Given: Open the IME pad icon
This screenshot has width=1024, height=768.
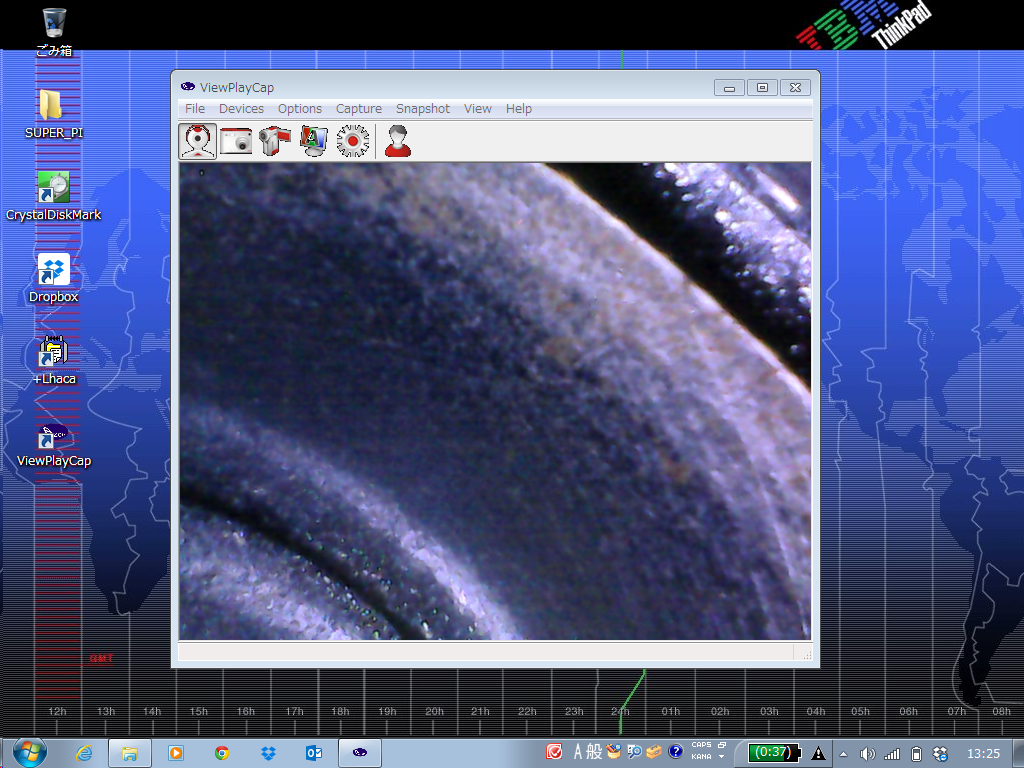Looking at the screenshot, I should (613, 752).
